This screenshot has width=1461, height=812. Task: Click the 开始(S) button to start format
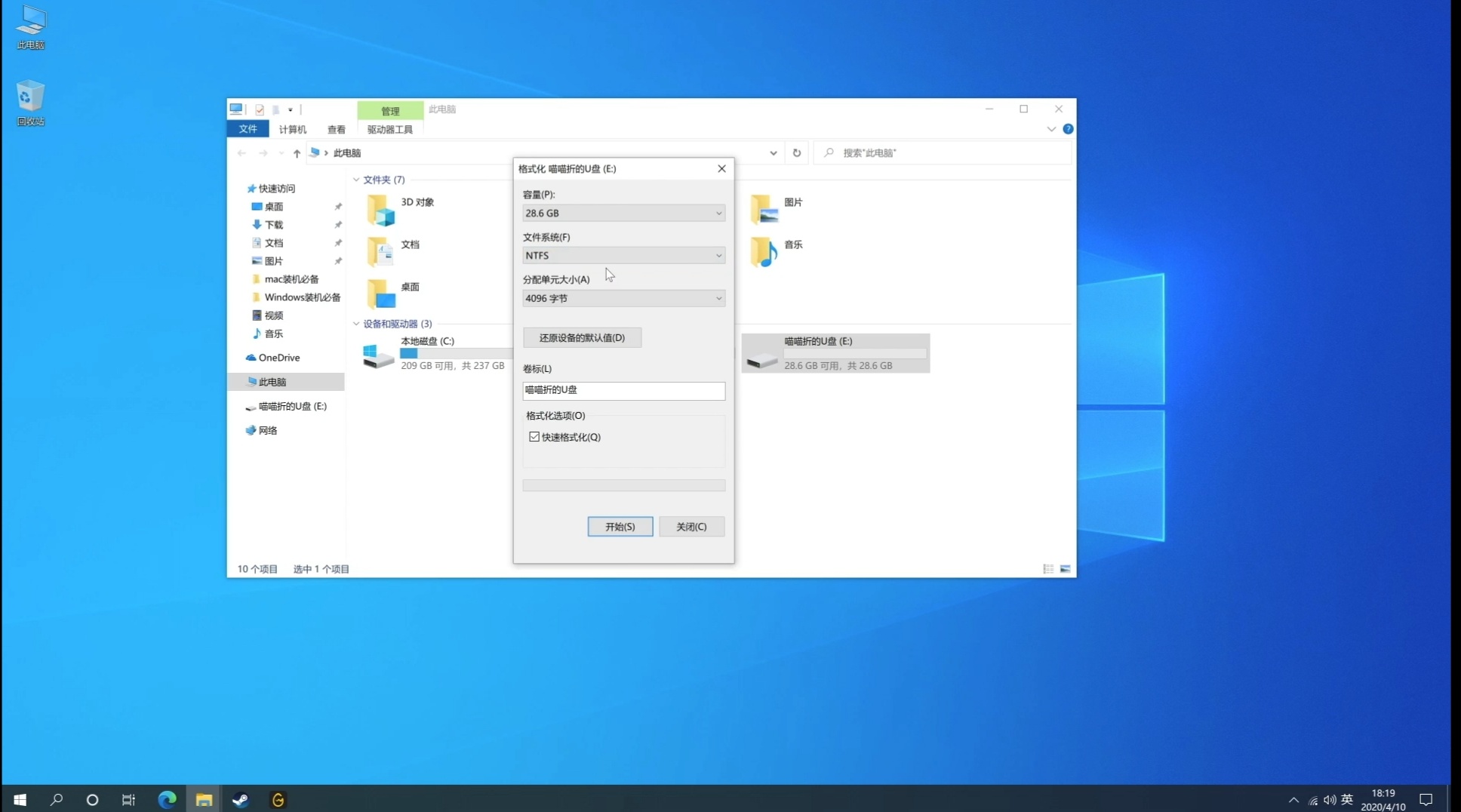click(620, 527)
